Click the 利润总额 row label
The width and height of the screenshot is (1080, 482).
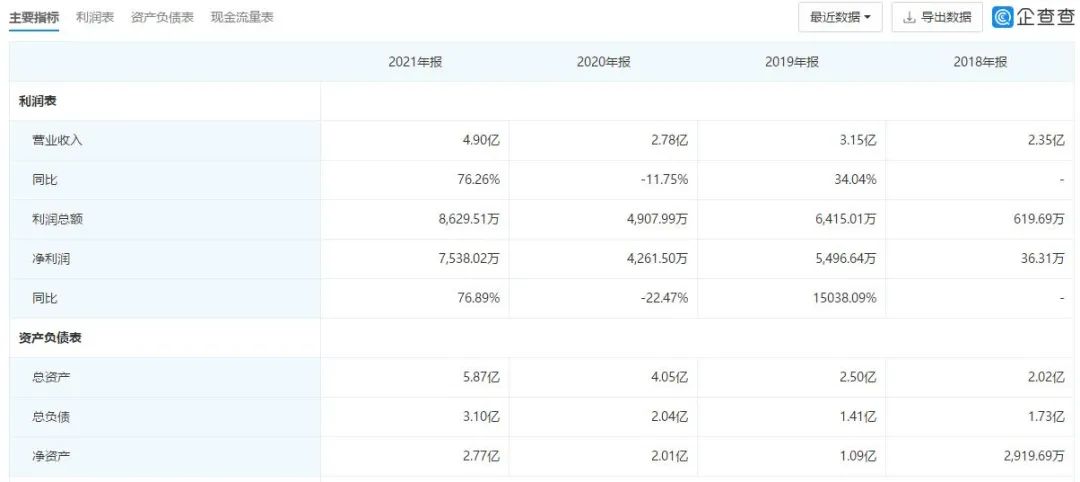coord(57,220)
